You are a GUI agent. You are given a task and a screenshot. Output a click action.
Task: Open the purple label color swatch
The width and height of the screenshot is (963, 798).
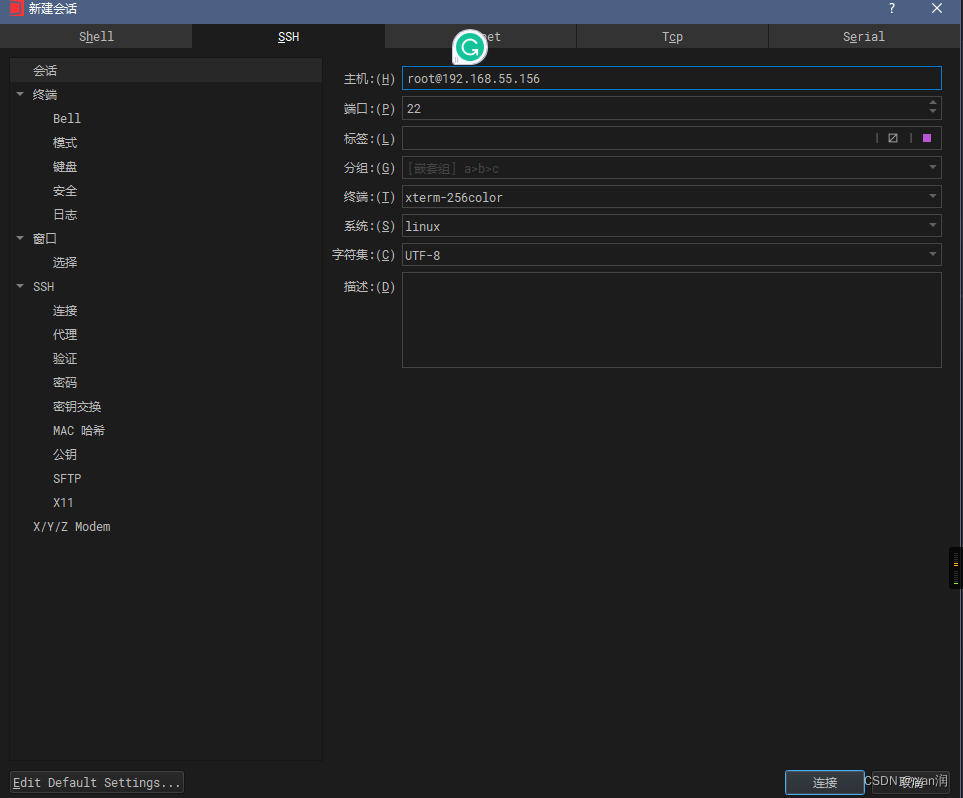pos(927,138)
